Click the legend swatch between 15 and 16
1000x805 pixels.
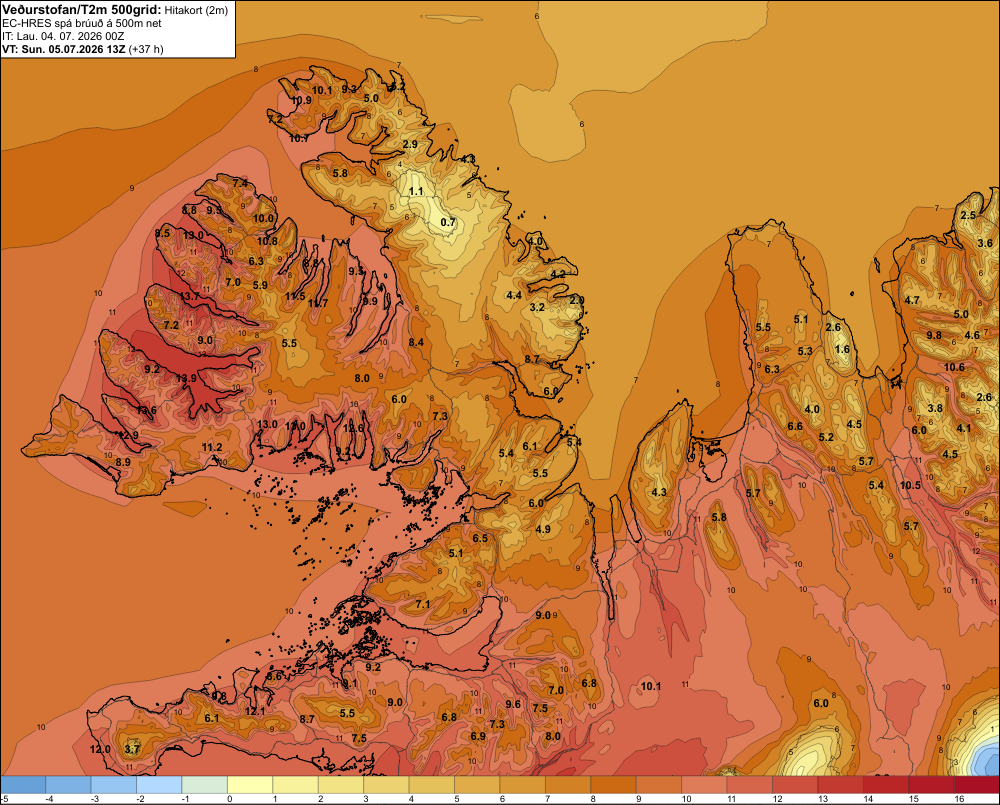(930, 785)
